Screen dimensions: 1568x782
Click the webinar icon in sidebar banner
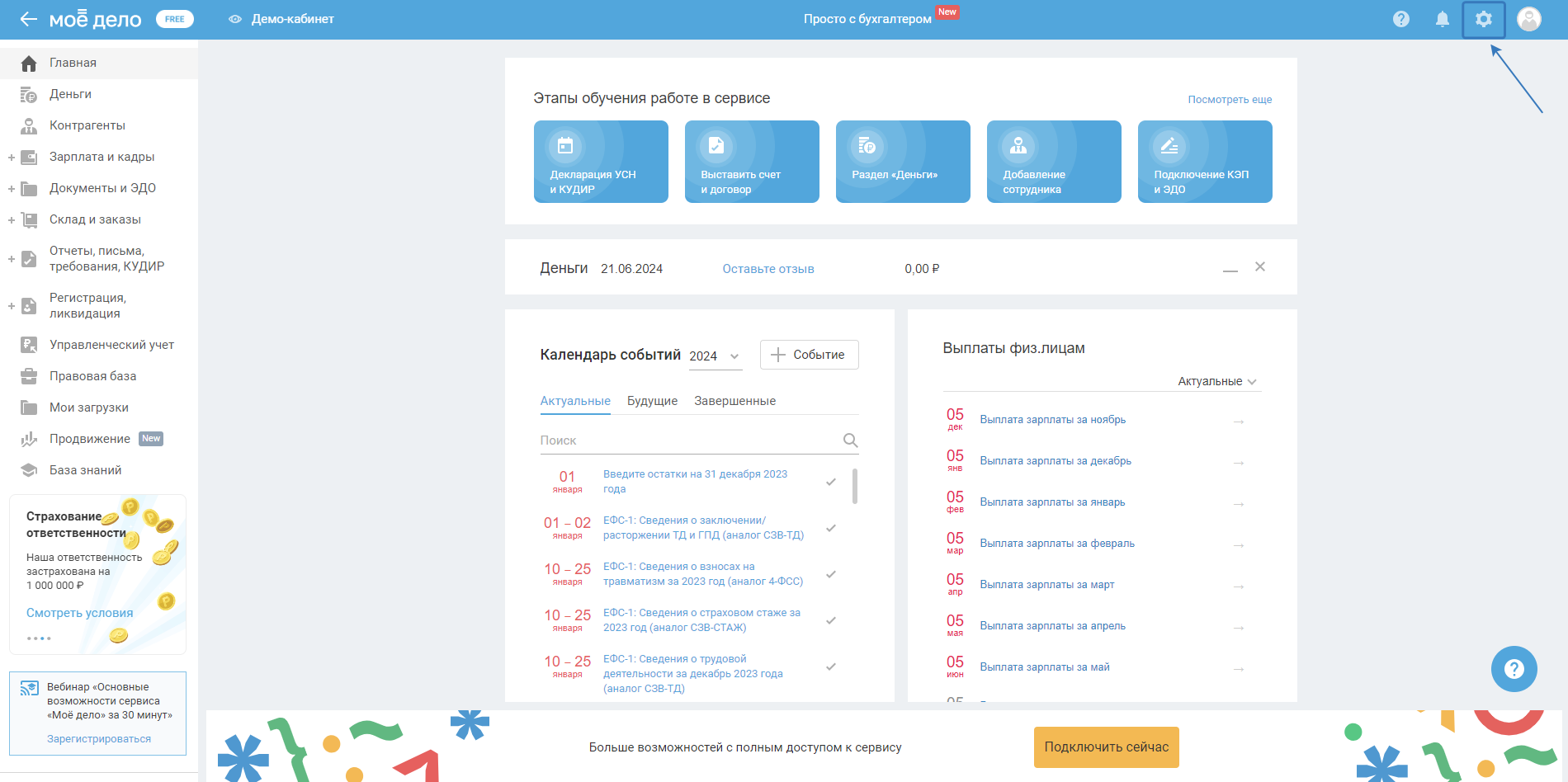click(30, 689)
